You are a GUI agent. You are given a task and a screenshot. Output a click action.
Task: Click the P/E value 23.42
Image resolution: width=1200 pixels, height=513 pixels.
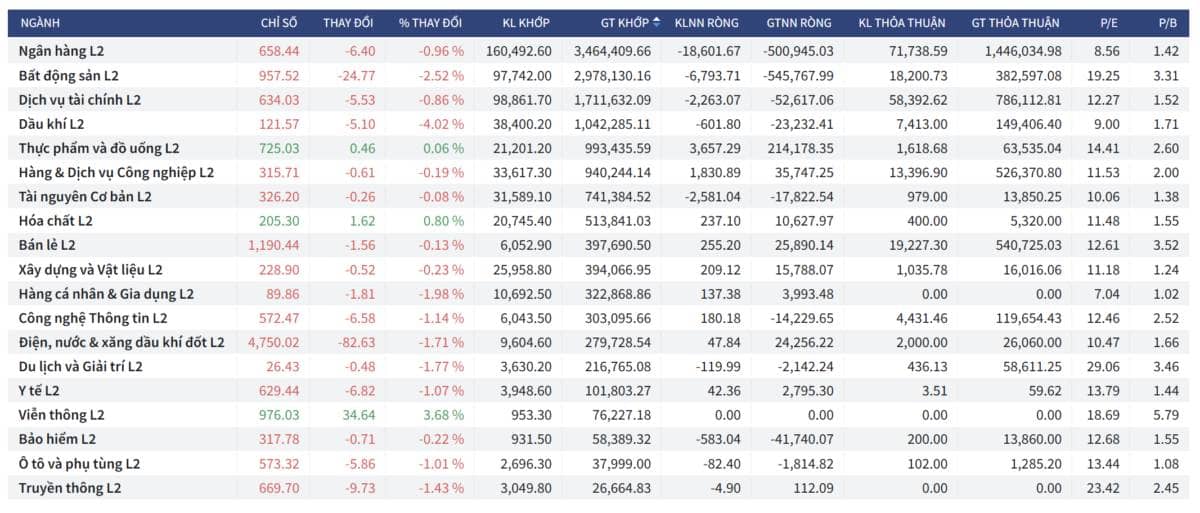click(1101, 487)
